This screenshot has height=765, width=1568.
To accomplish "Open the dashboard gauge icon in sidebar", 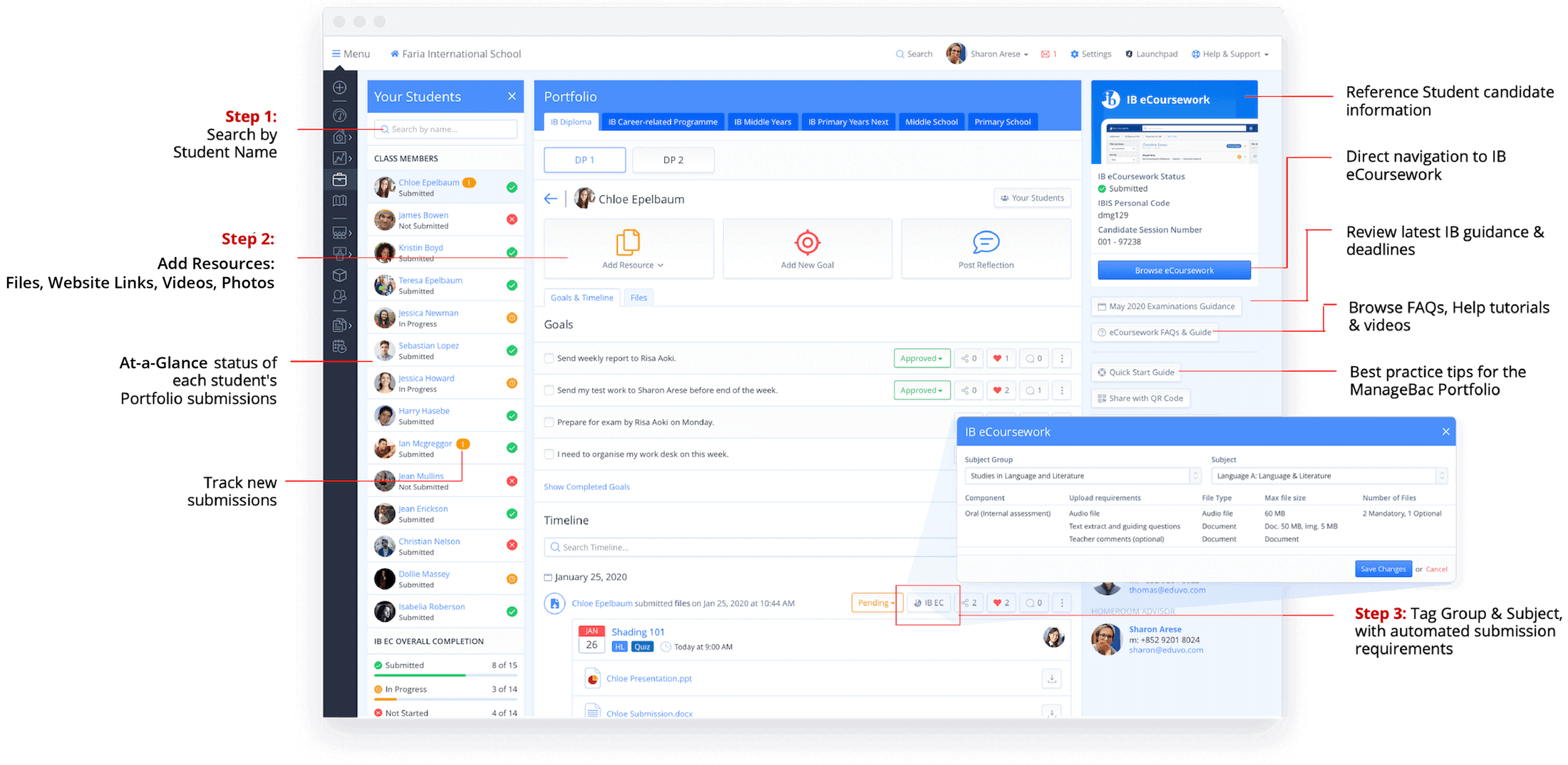I will tap(340, 115).
